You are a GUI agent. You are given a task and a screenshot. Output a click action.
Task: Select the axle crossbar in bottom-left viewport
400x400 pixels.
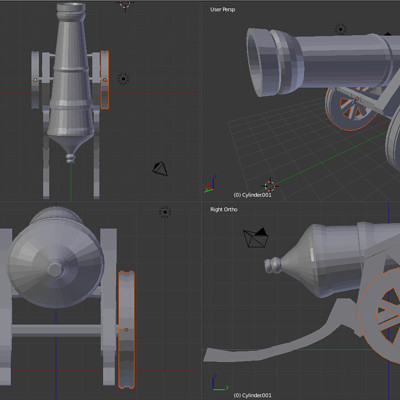(x=57, y=330)
